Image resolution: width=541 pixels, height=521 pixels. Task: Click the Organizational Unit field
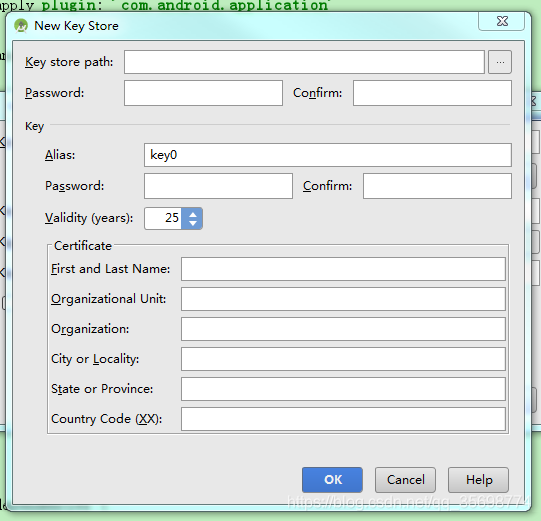coord(343,299)
